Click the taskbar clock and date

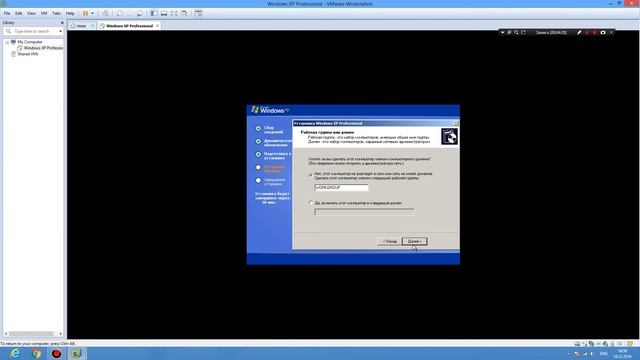622,353
